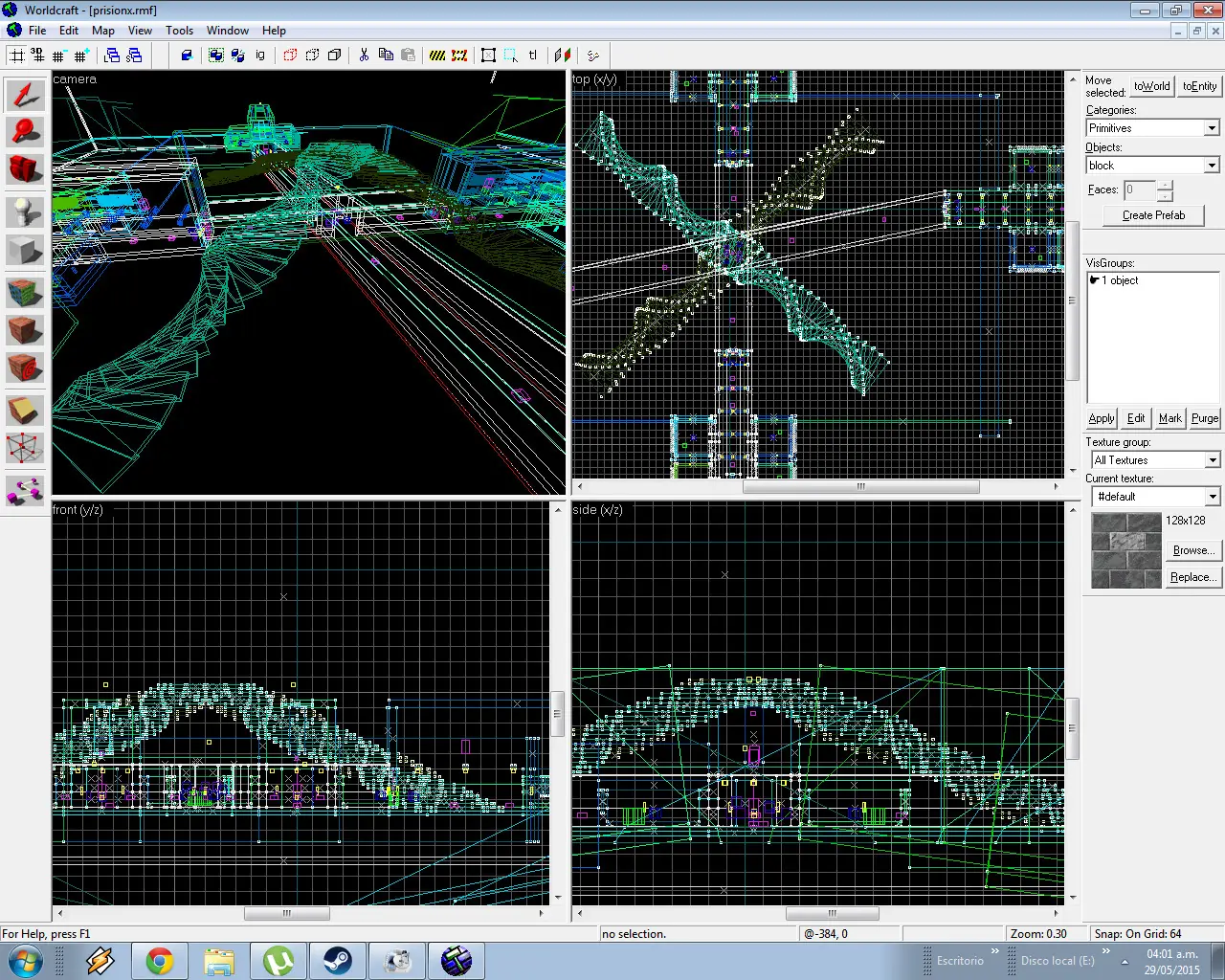This screenshot has width=1225, height=980.
Task: Click the Smaller Grid toolbar icon
Action: coord(59,56)
